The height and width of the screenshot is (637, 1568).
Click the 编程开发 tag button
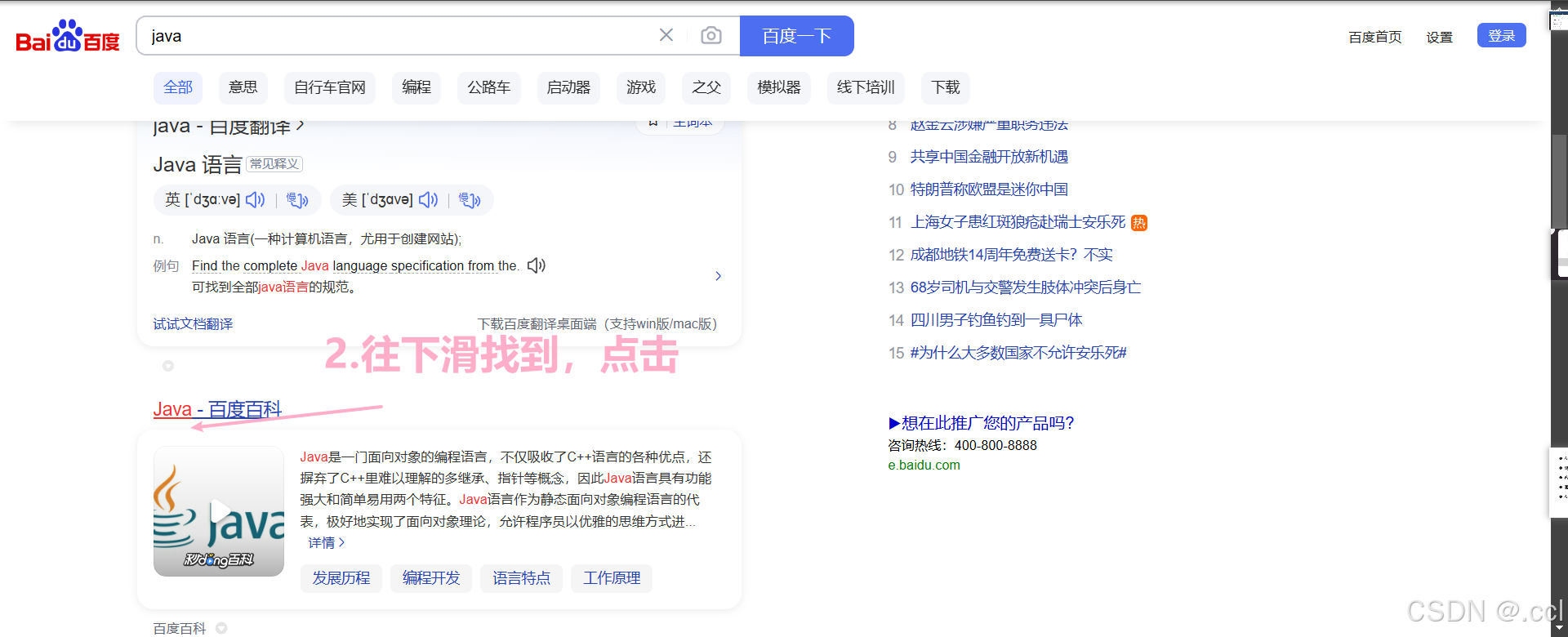[x=431, y=578]
